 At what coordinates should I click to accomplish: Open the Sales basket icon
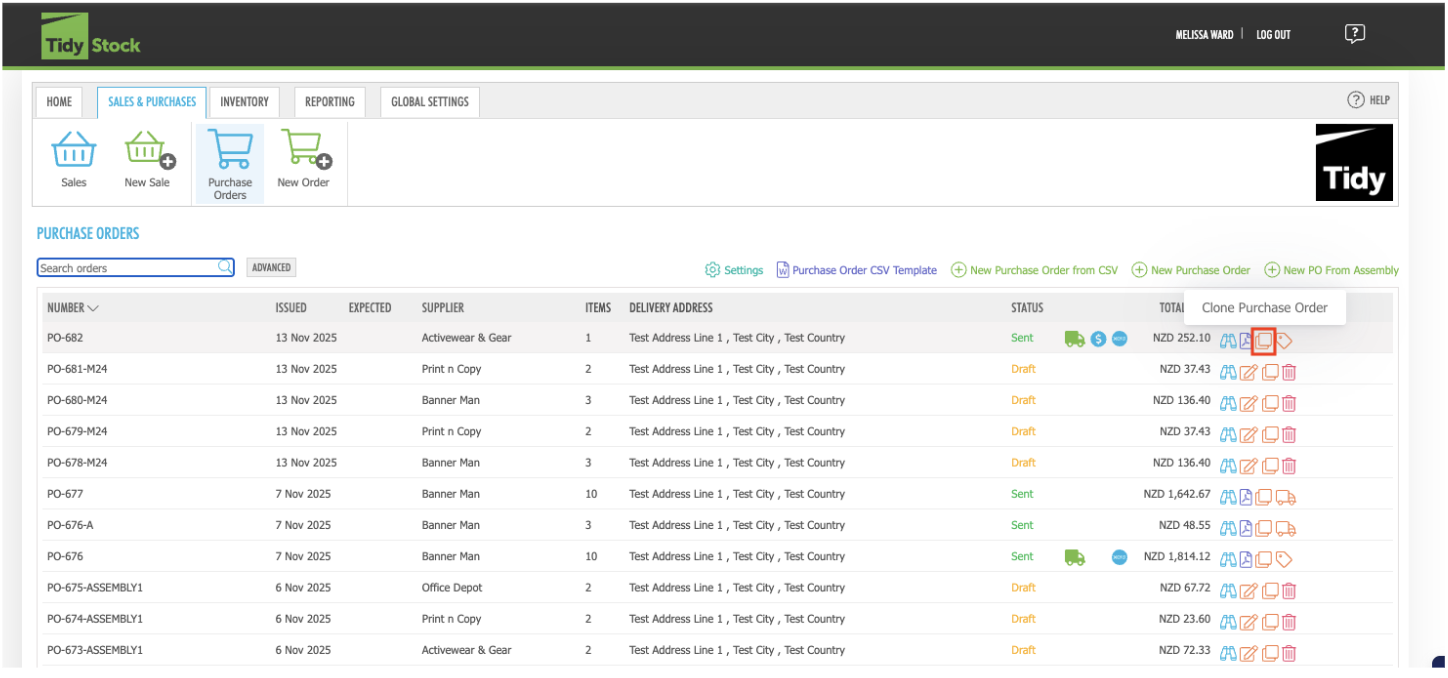[74, 150]
